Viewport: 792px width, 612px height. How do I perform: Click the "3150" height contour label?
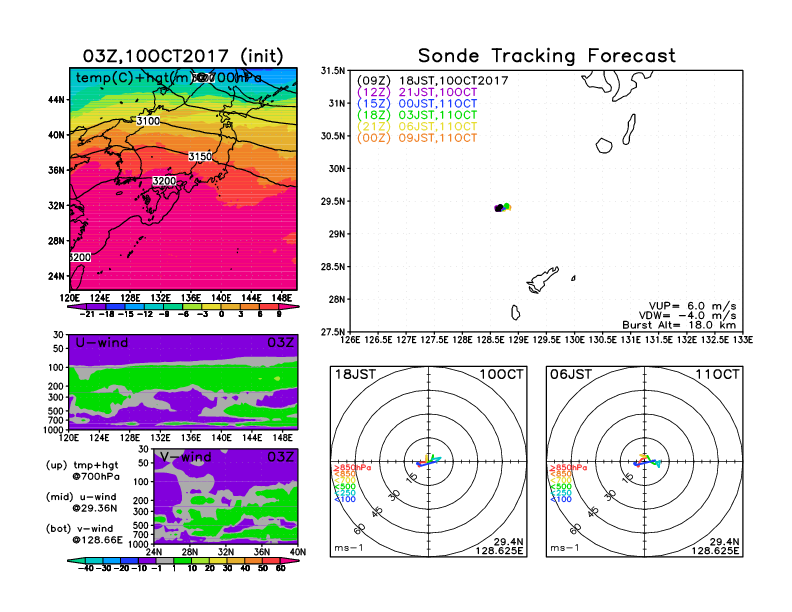point(200,157)
